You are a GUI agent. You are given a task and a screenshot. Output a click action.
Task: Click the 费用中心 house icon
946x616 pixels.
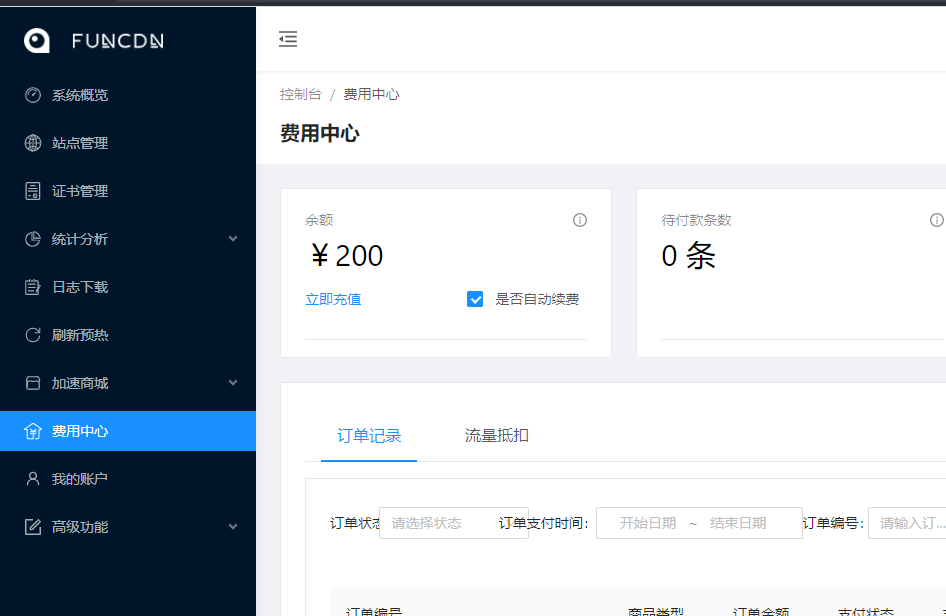33,431
